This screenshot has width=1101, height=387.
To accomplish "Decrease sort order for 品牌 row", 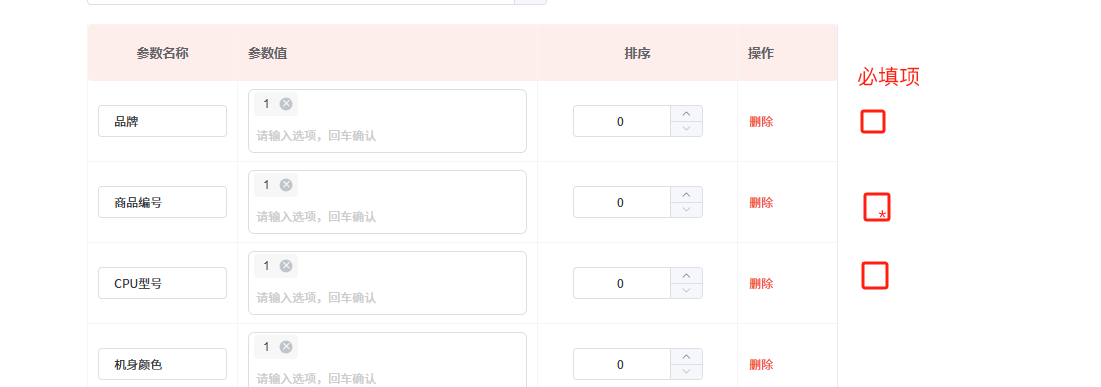I will [x=687, y=129].
